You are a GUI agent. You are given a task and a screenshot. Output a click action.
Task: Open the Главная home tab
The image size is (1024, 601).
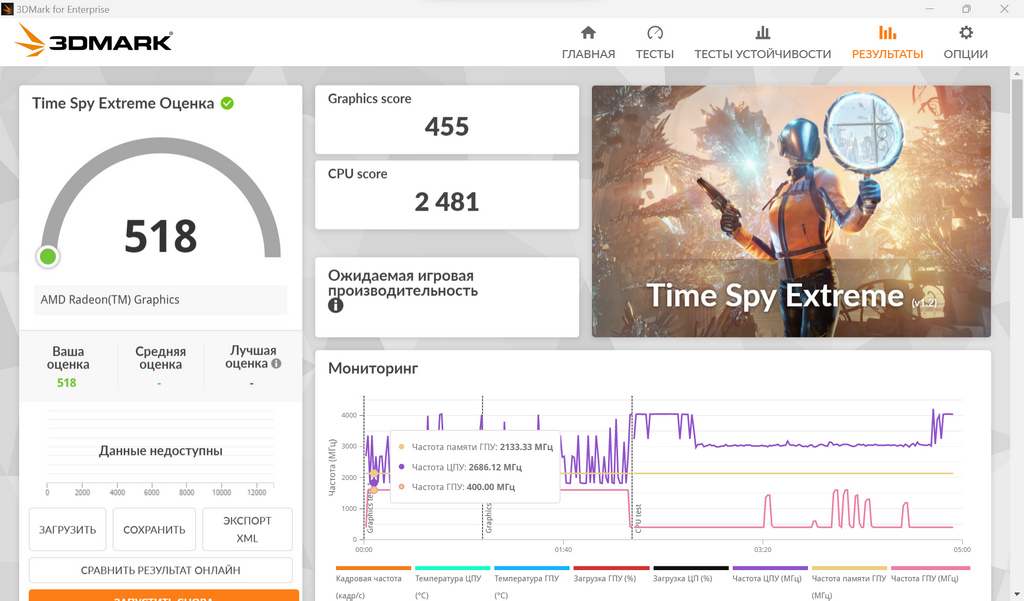pyautogui.click(x=588, y=42)
